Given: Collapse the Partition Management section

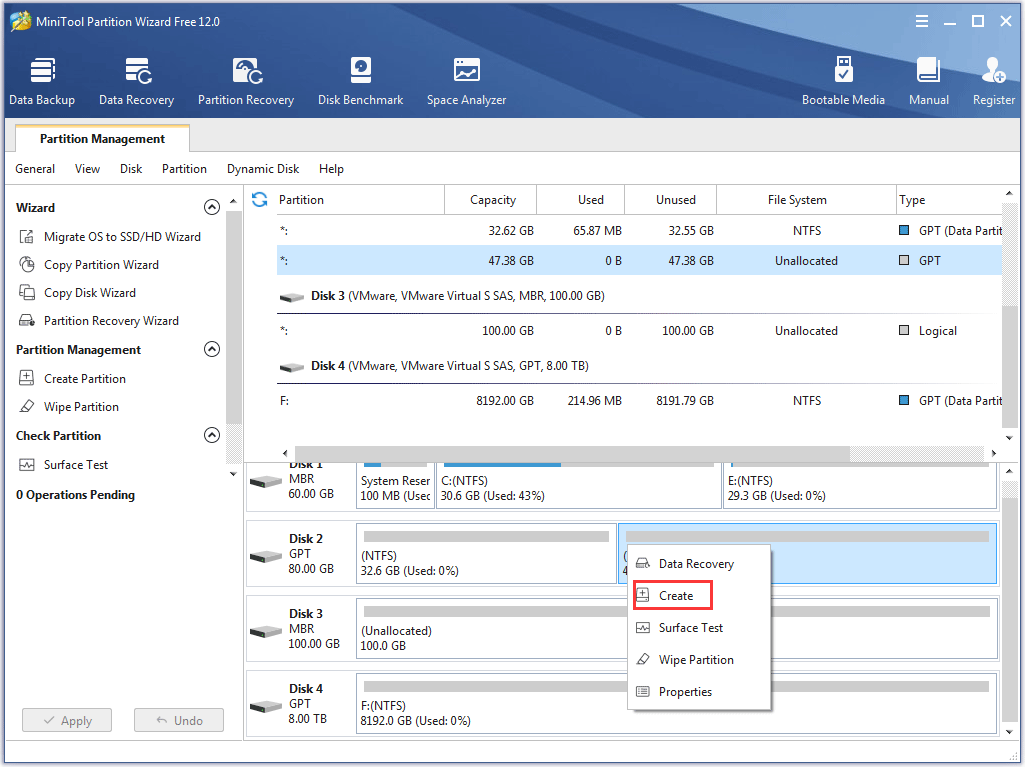Looking at the screenshot, I should (212, 349).
